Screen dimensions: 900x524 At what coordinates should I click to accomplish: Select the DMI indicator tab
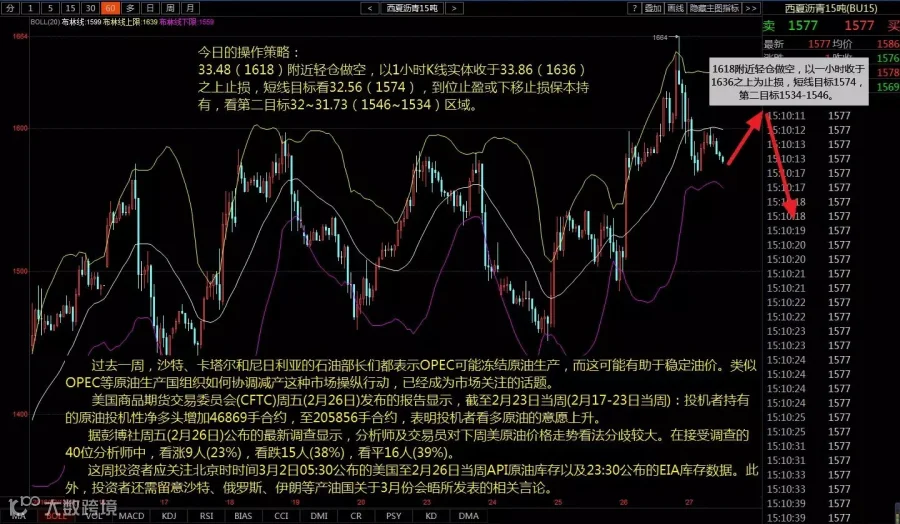319,515
